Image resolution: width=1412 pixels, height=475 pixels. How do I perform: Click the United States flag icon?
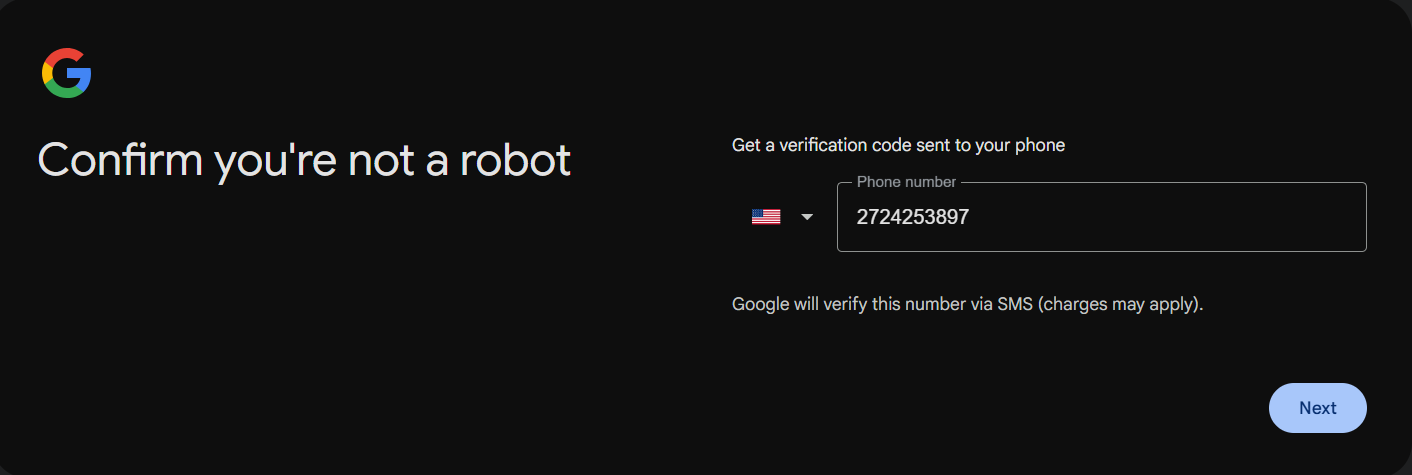[x=766, y=217]
